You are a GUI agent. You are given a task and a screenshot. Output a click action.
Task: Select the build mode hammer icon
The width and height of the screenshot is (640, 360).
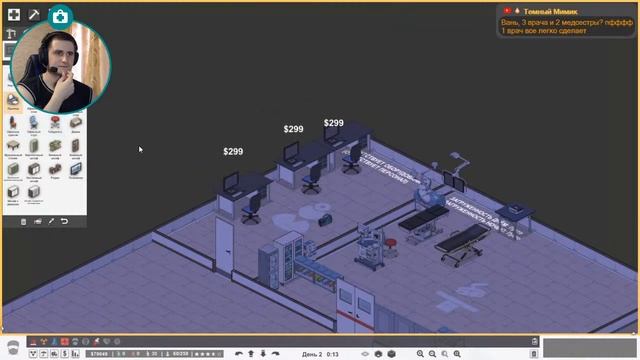point(34,15)
